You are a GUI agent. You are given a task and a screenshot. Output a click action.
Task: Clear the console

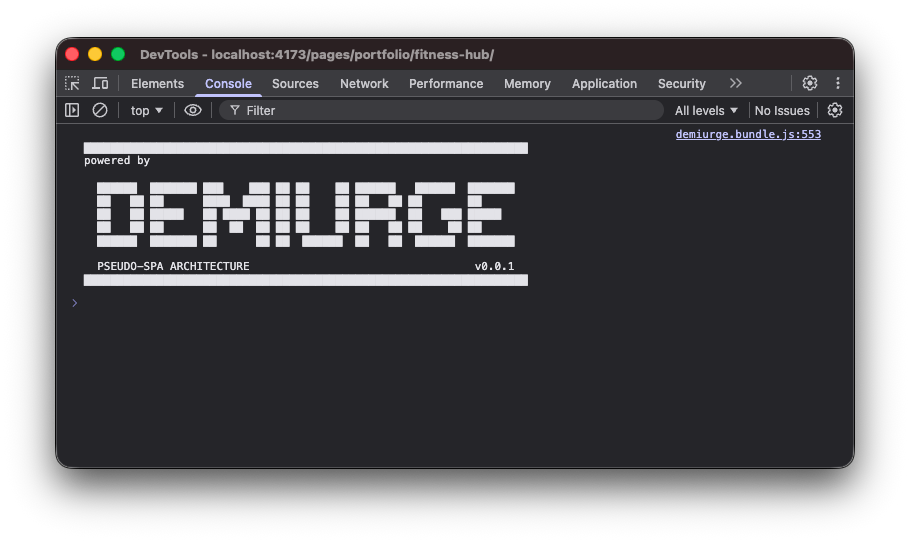(x=100, y=110)
